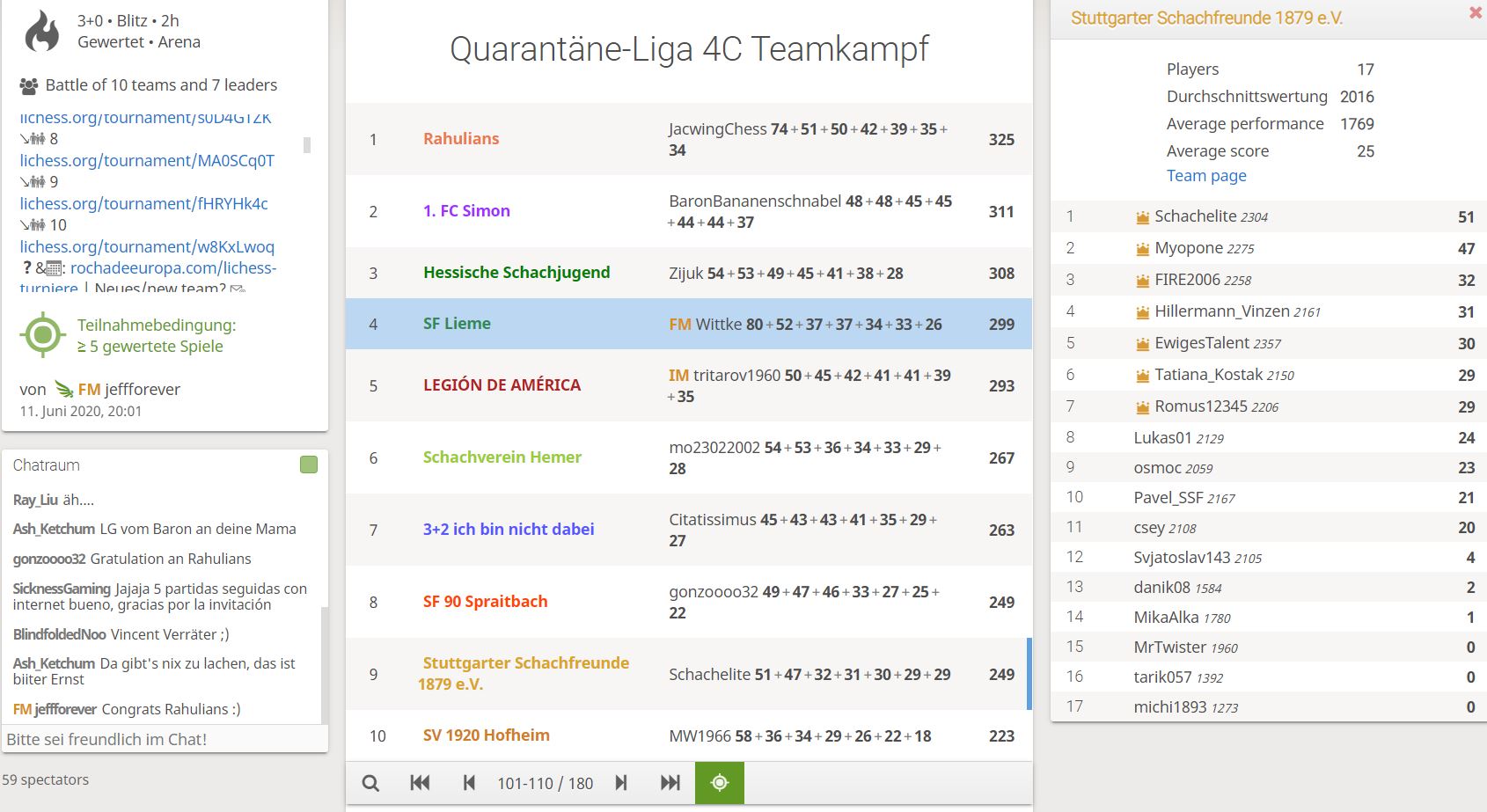This screenshot has height=812, width=1487.
Task: Click crown icon next to Myopone
Action: coord(1142,249)
